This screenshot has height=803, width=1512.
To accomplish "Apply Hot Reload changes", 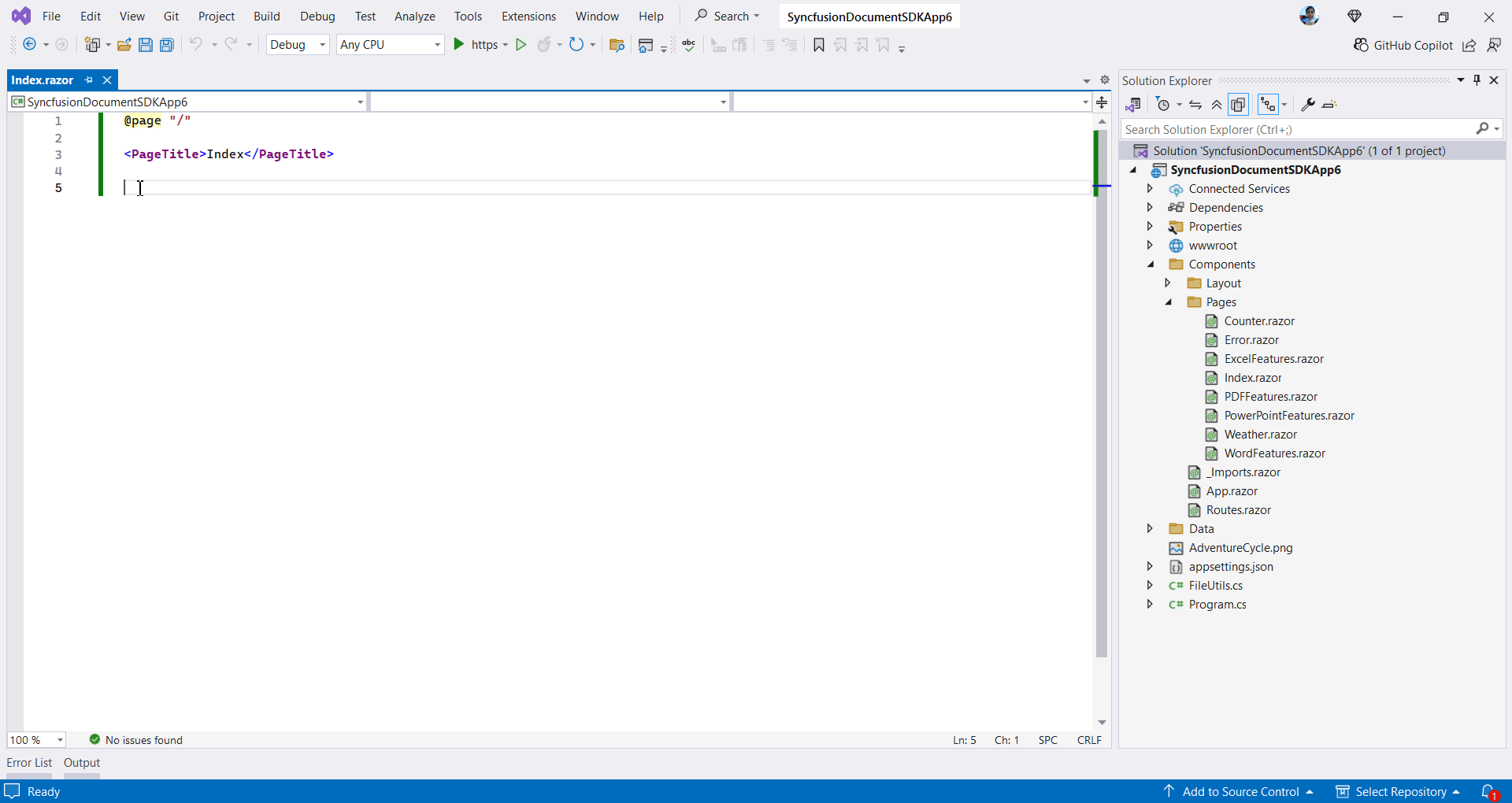I will point(546,45).
